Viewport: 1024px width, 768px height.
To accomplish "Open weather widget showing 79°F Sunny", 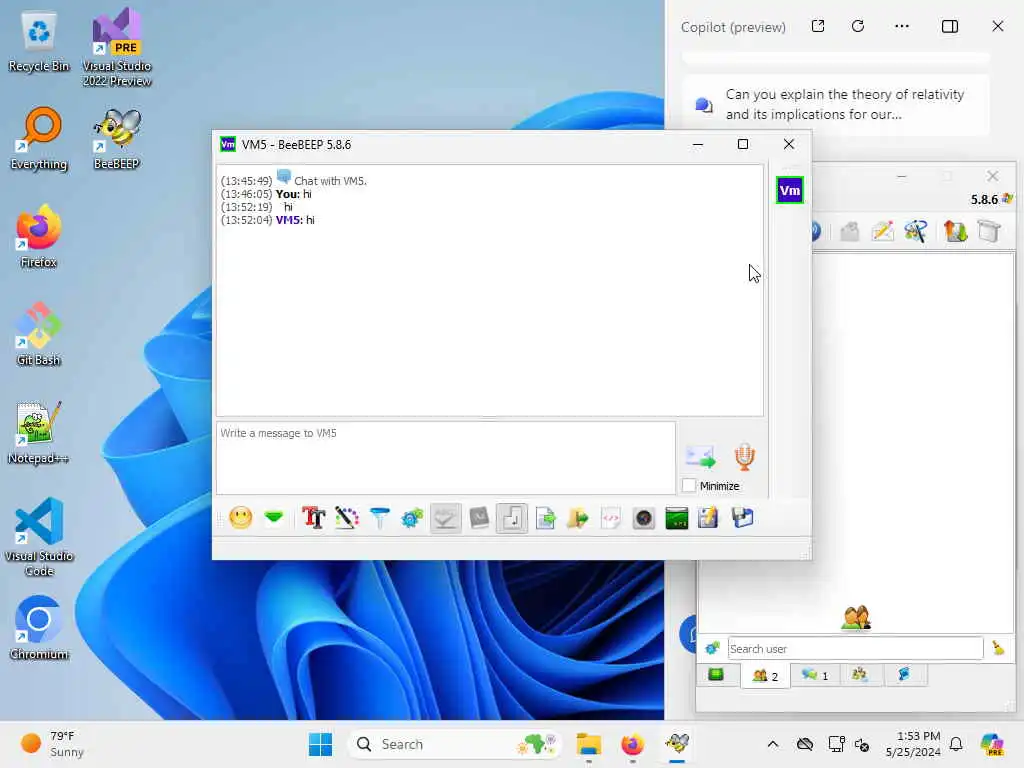I will pyautogui.click(x=54, y=744).
